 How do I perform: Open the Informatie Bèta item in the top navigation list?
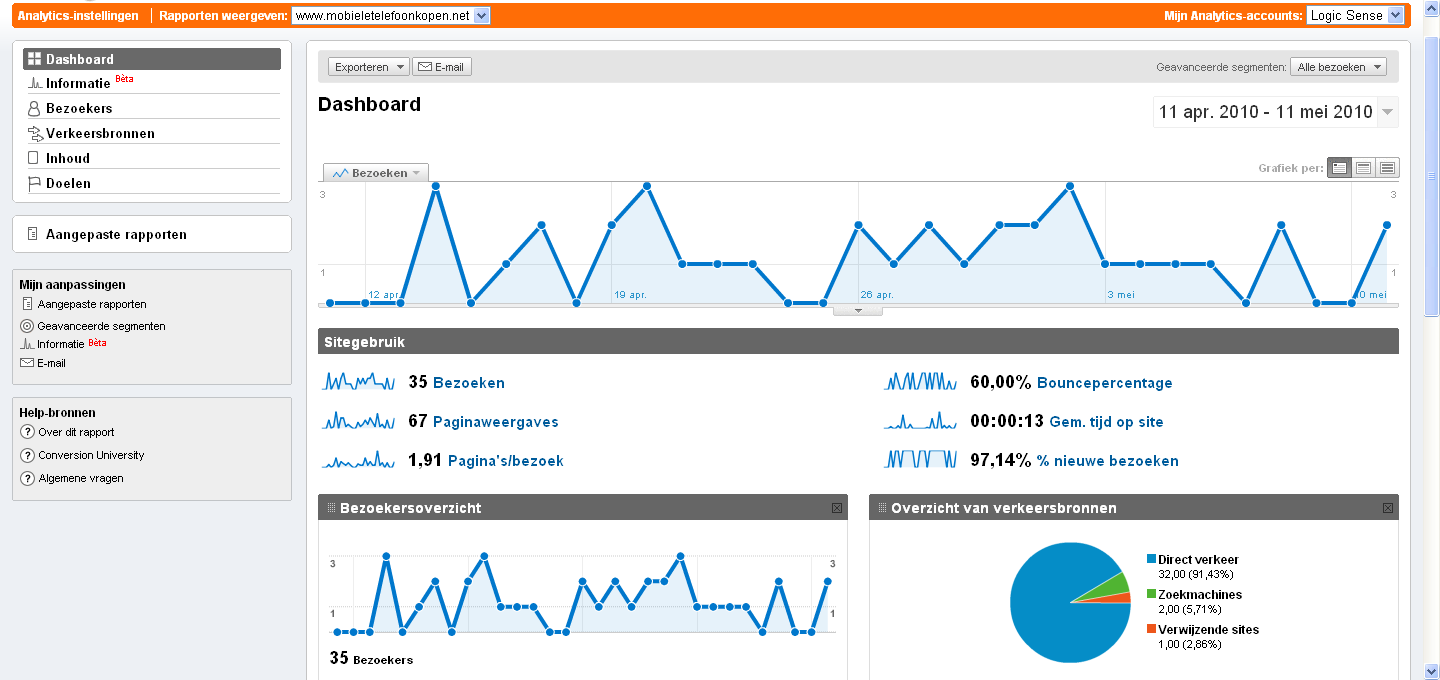point(152,83)
